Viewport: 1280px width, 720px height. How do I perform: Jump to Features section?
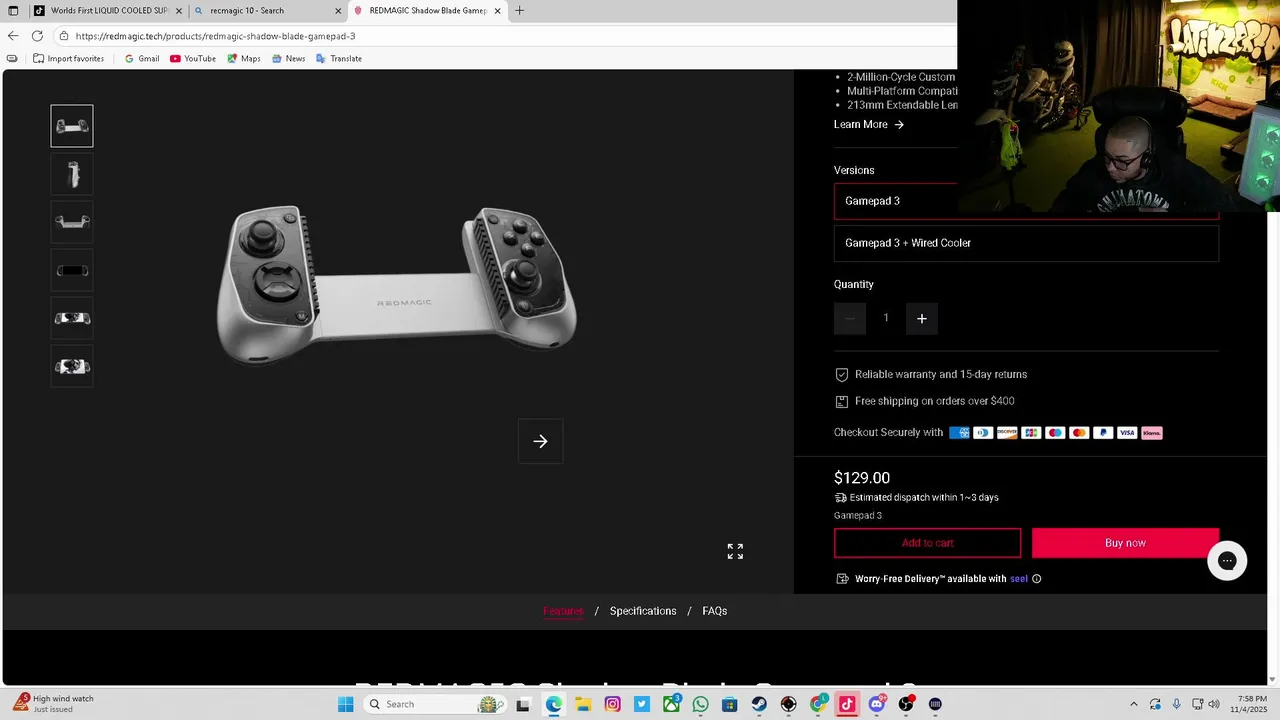tap(563, 611)
